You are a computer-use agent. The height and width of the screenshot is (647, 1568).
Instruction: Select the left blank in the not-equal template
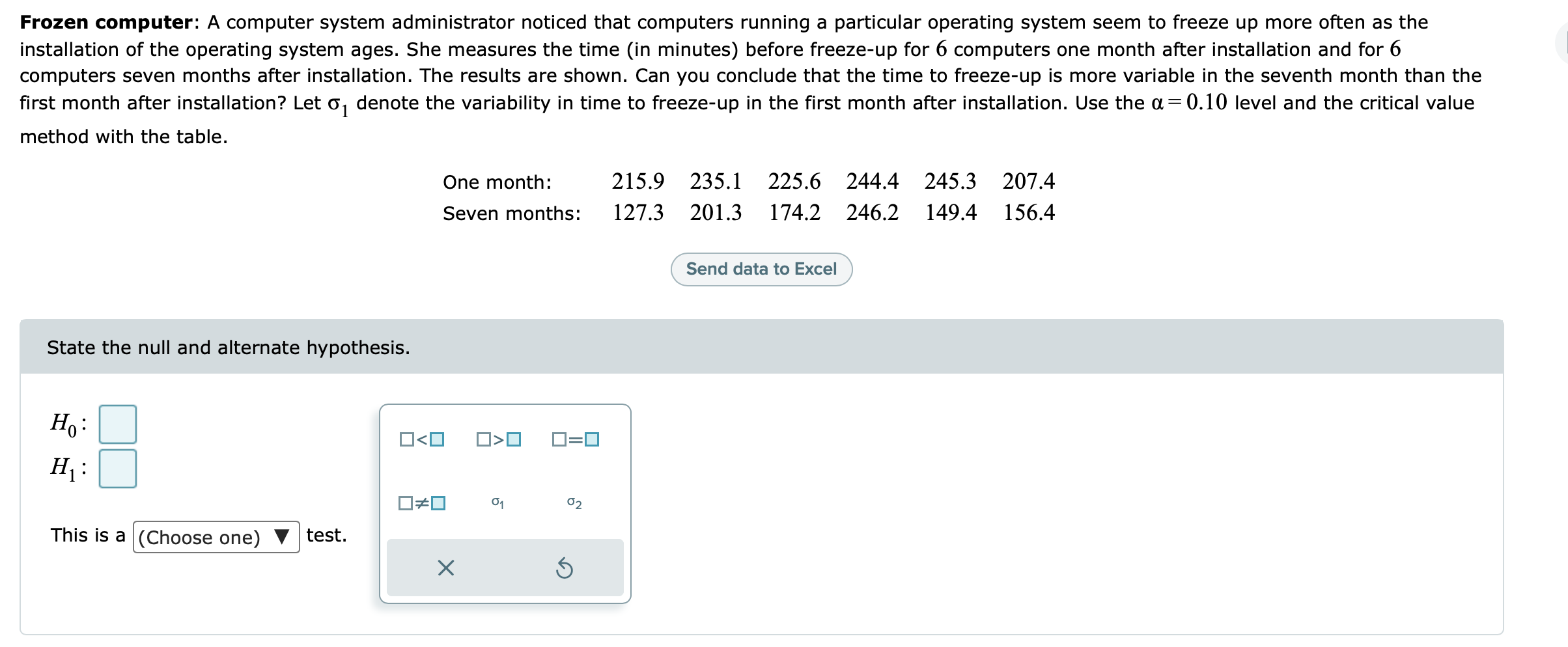tap(405, 502)
